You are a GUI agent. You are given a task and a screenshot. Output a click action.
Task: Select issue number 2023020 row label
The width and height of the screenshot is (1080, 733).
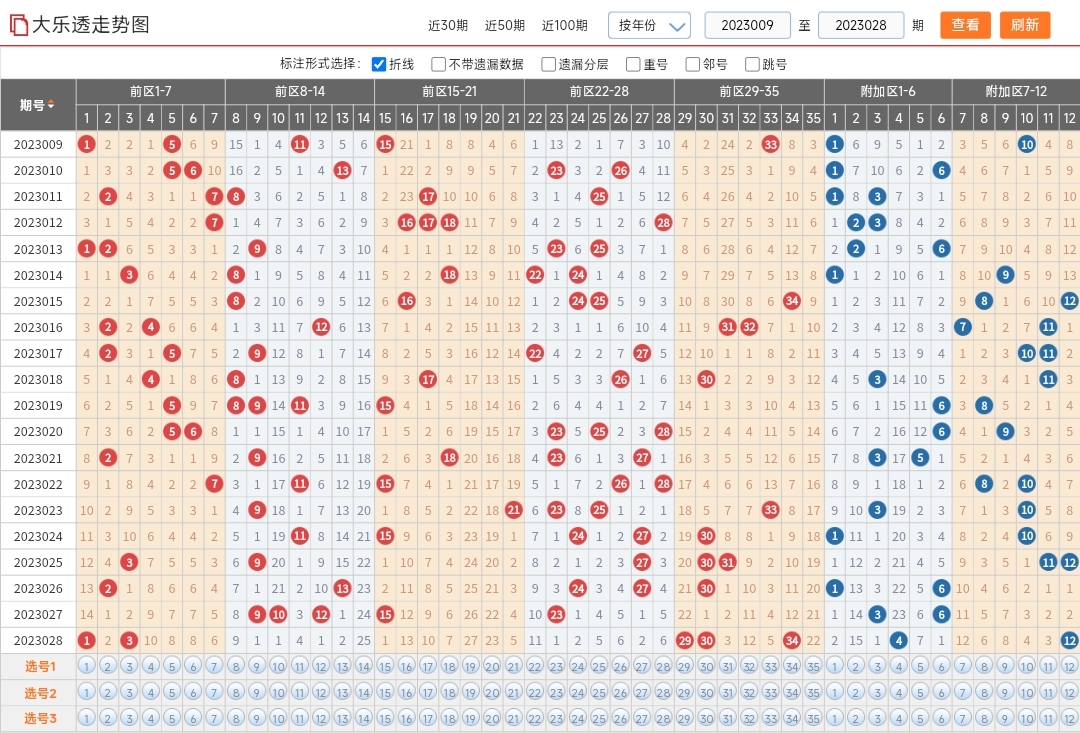point(38,432)
